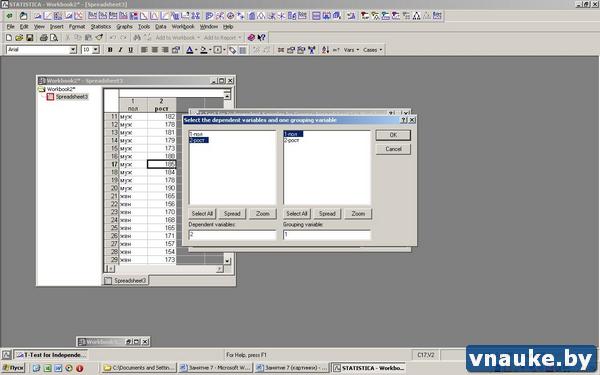The image size is (600, 375).
Task: Select 1-пол in grouping variable list
Action: point(293,134)
